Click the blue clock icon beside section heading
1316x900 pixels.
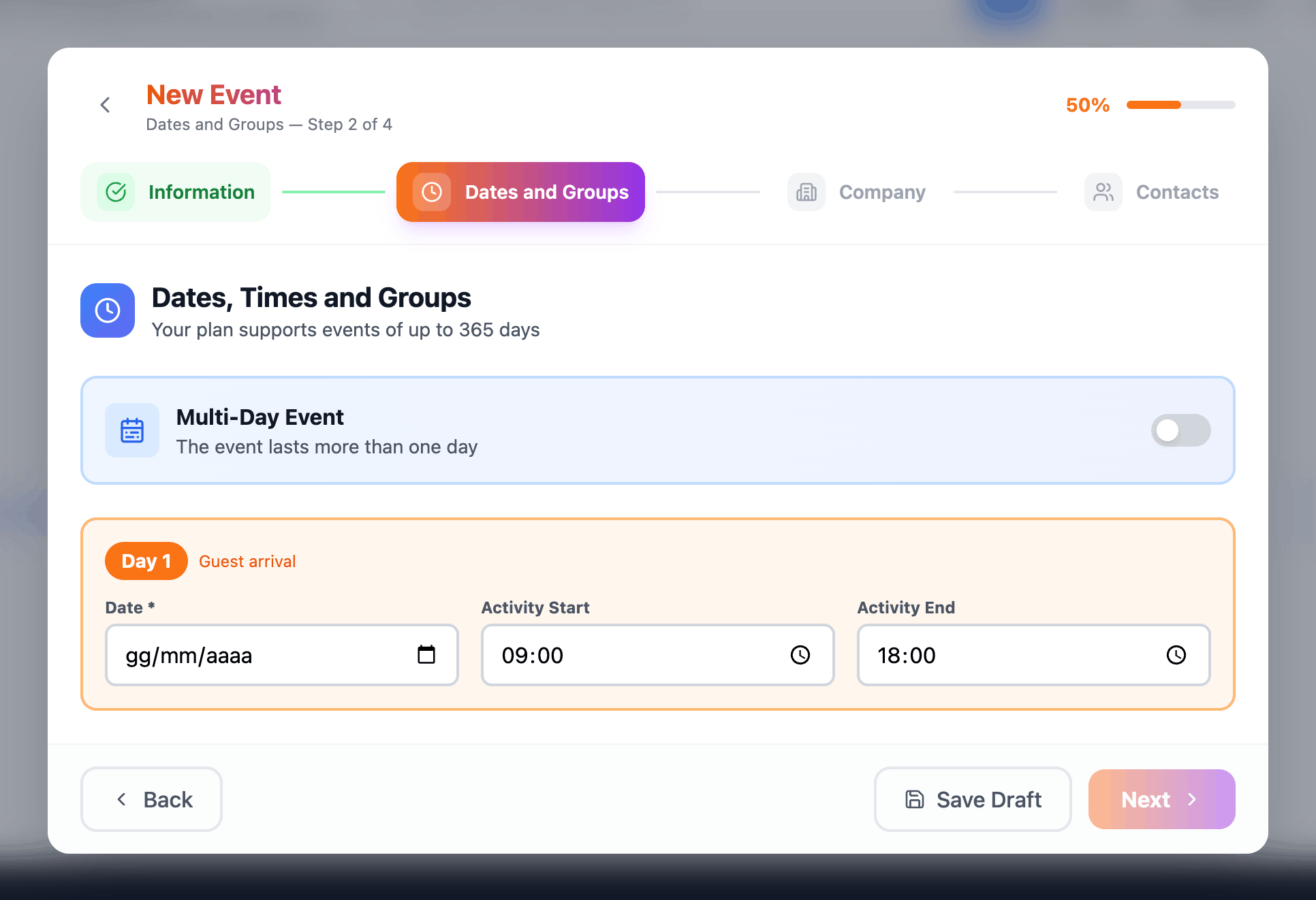[x=108, y=310]
